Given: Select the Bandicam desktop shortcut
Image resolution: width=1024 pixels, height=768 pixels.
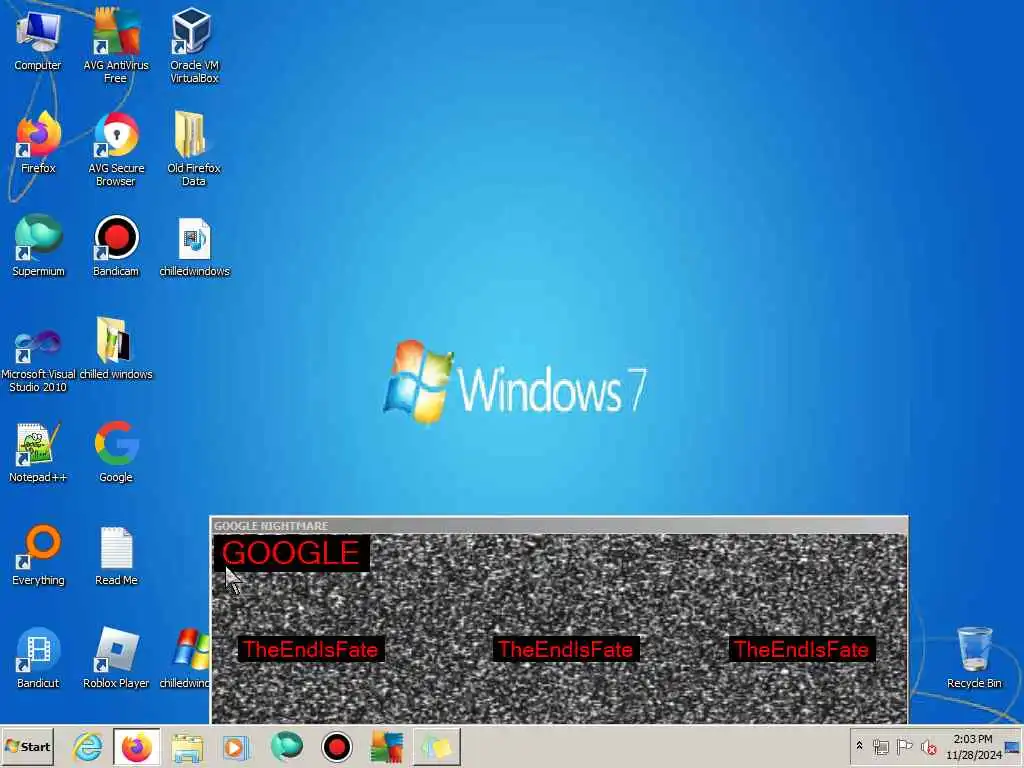Looking at the screenshot, I should (116, 246).
